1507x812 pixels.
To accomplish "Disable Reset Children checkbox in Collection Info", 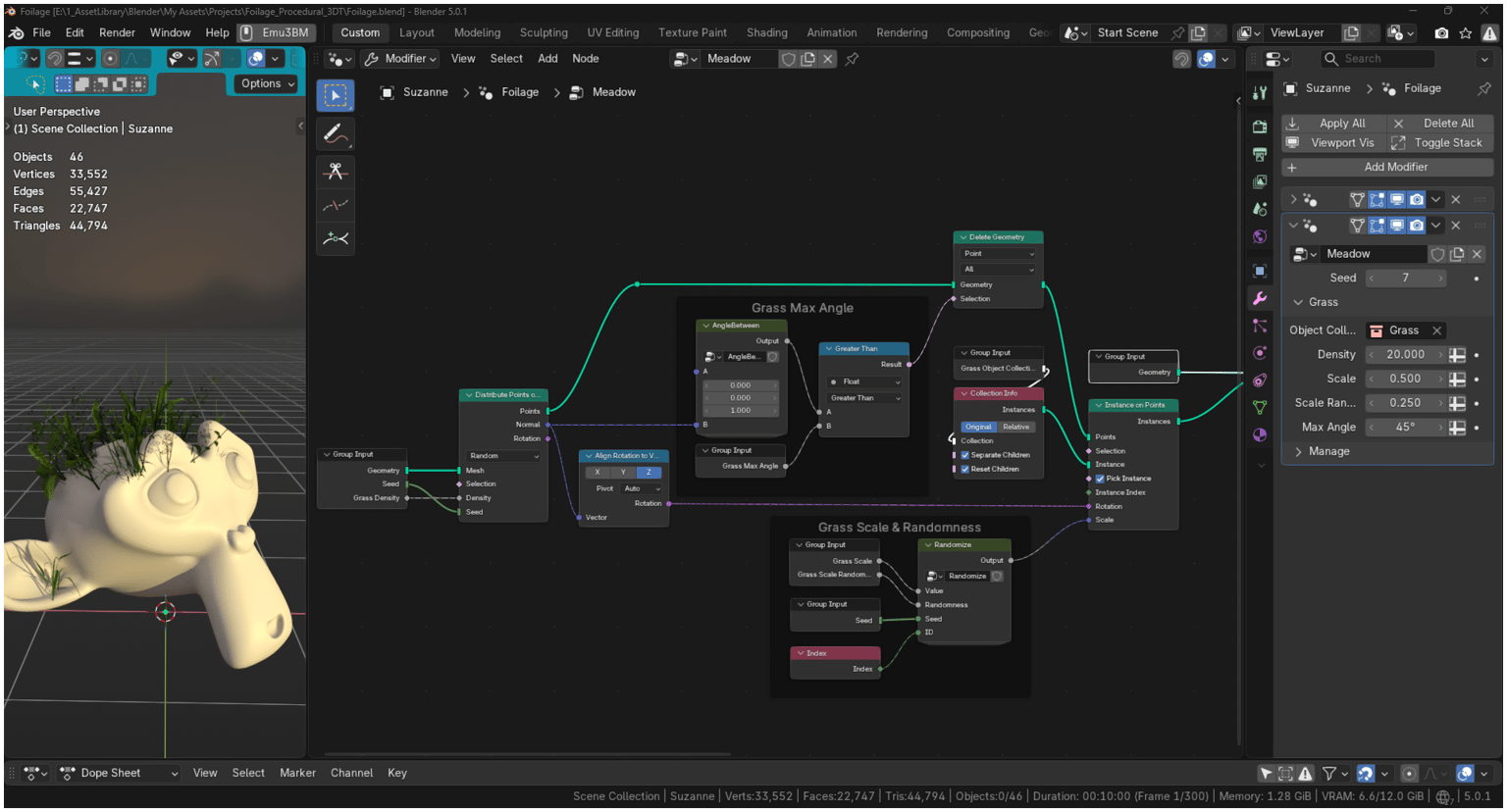I will point(964,469).
